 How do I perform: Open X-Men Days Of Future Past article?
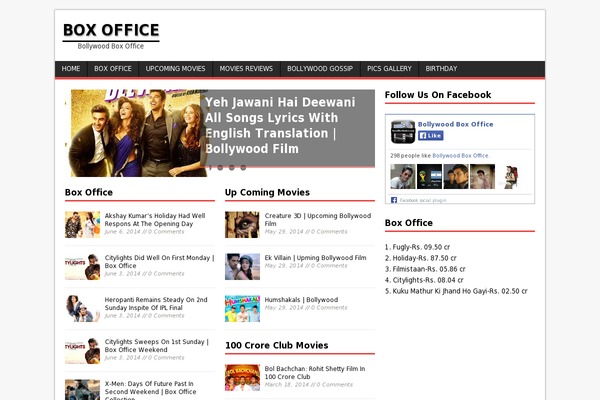pos(150,390)
